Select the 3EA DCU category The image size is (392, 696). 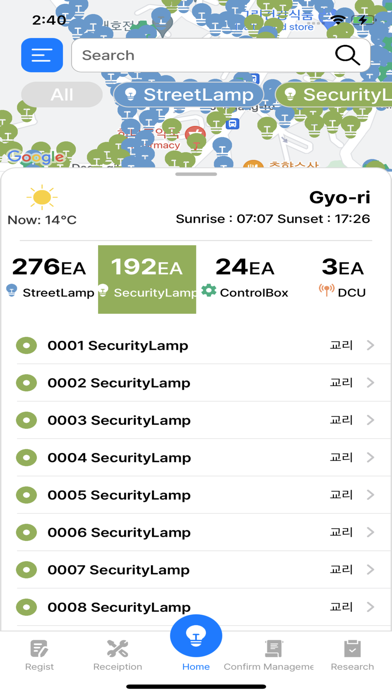tap(342, 279)
